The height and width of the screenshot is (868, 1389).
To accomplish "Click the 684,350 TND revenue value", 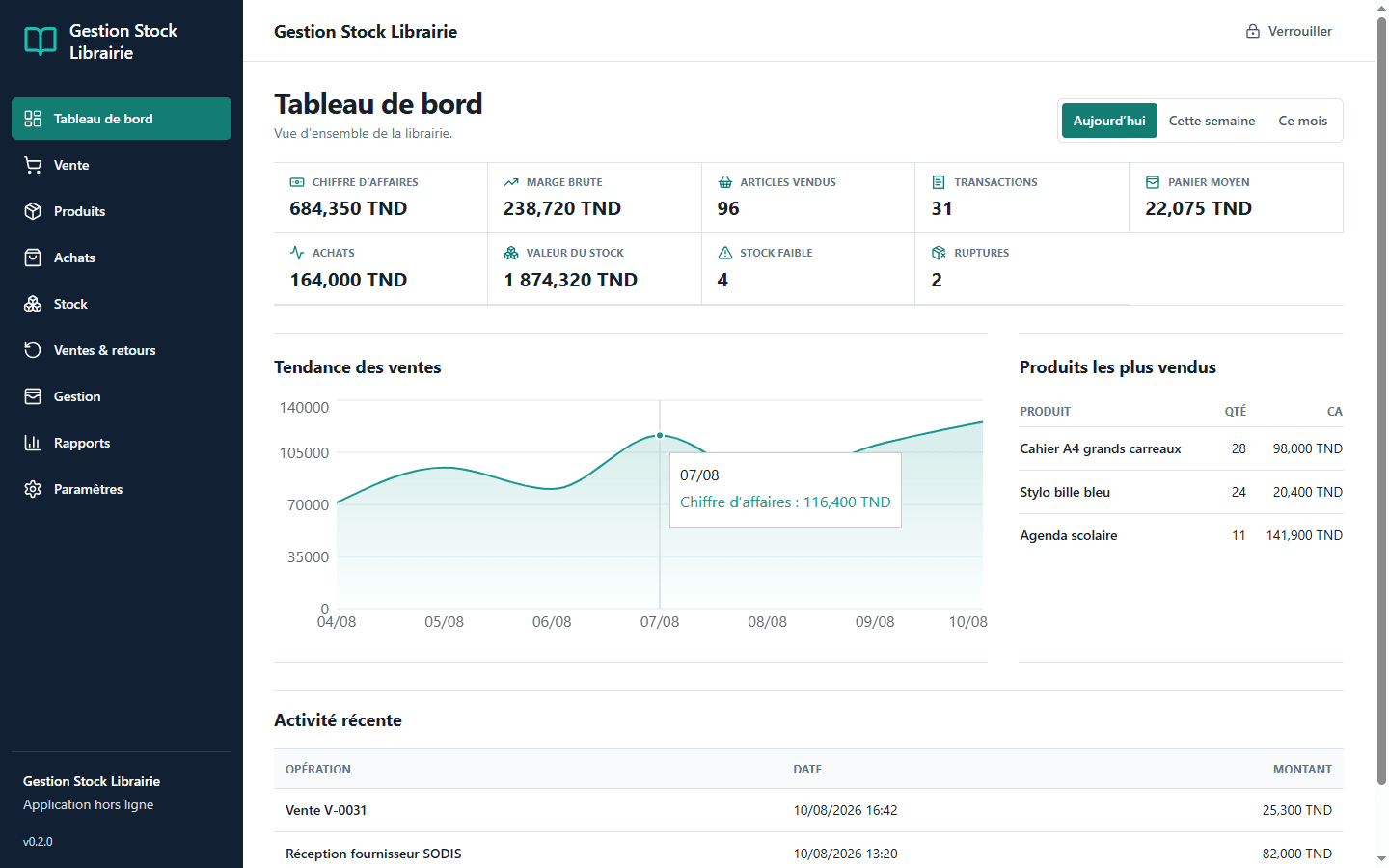I will click(348, 208).
